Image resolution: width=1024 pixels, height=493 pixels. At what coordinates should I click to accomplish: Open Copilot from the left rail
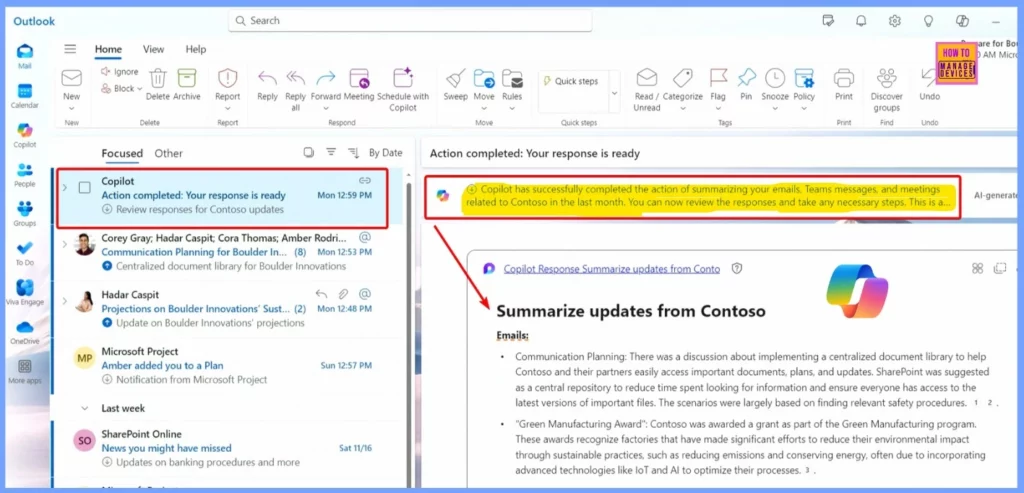pyautogui.click(x=25, y=135)
